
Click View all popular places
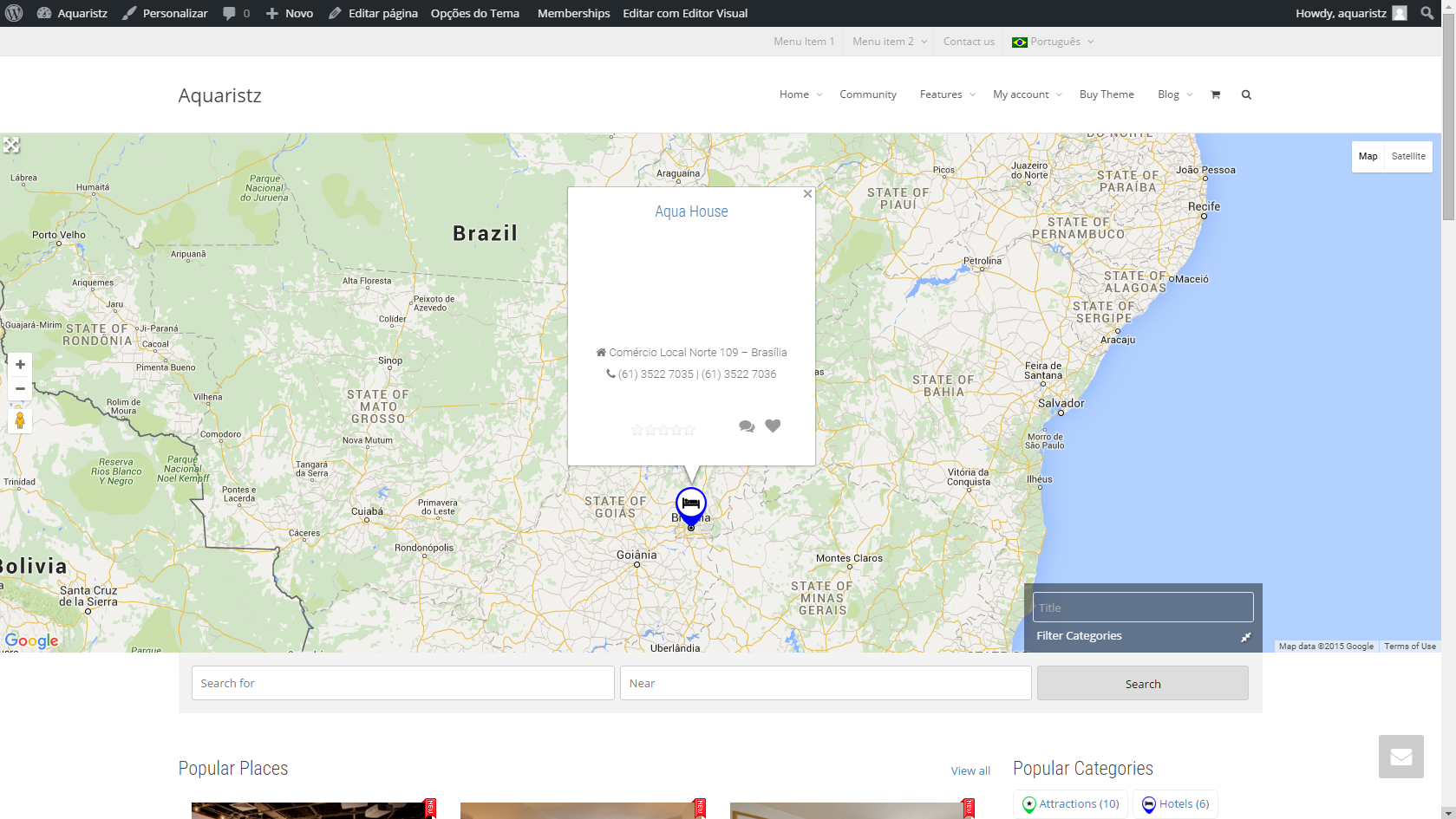coord(970,770)
